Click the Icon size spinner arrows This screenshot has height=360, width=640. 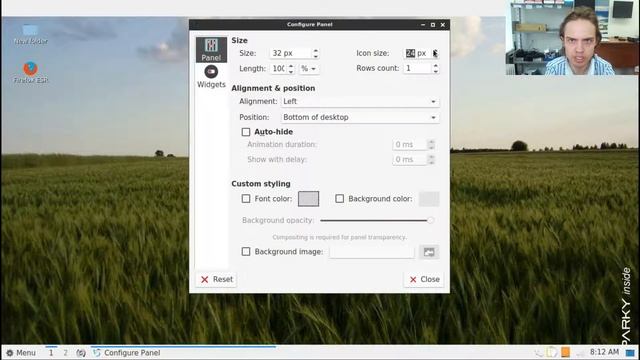pos(436,53)
